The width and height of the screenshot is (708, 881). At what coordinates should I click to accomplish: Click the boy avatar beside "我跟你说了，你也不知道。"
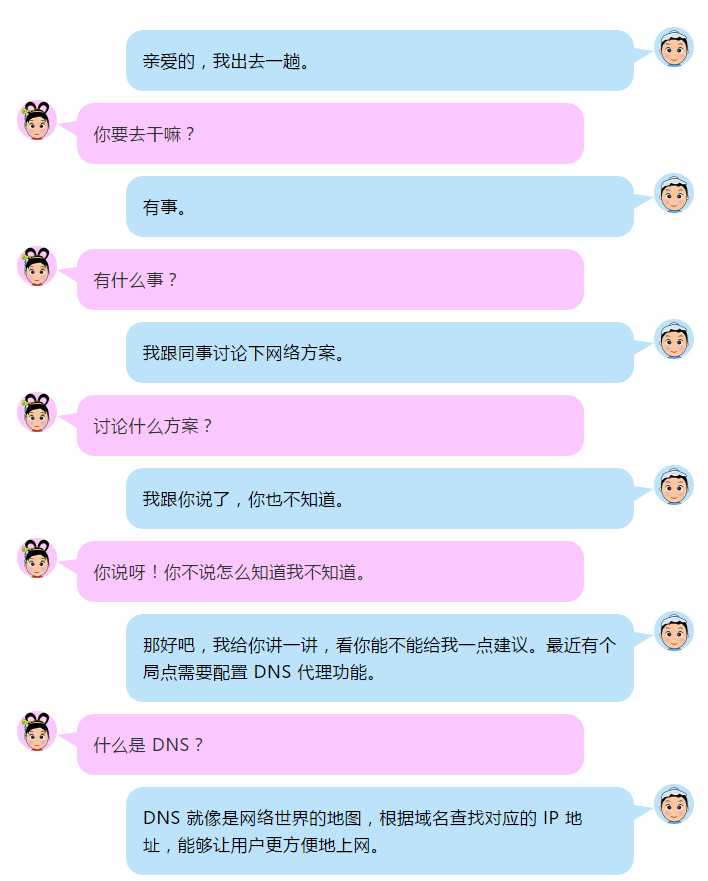pos(674,485)
